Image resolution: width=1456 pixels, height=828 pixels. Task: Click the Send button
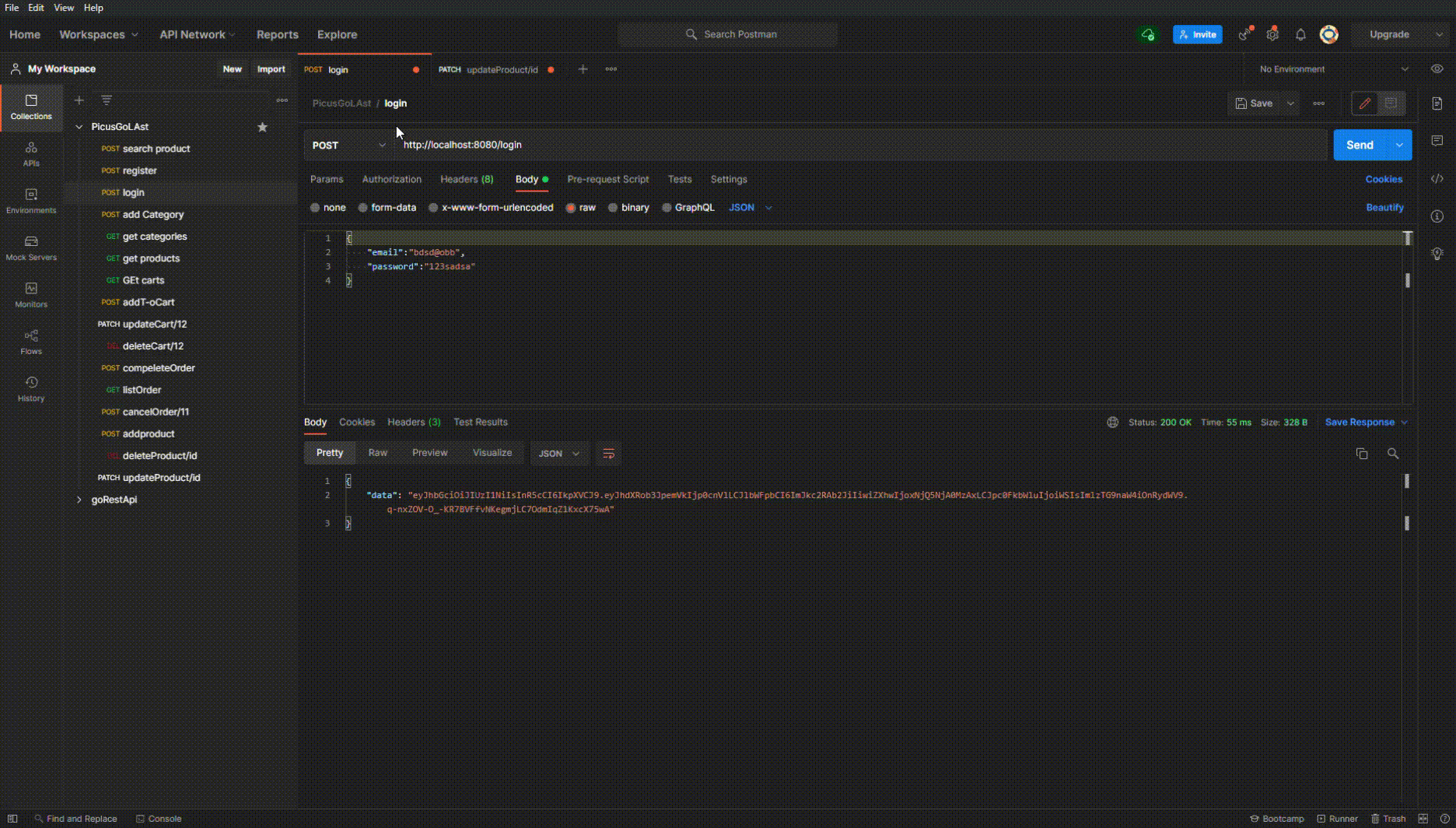(1360, 145)
